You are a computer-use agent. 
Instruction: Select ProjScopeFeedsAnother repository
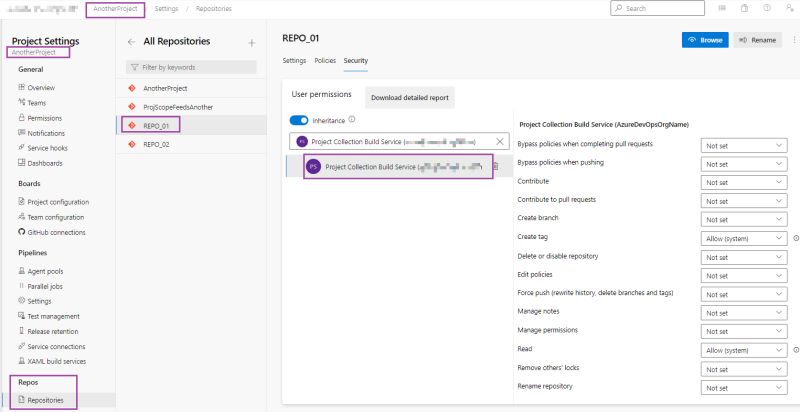(191, 107)
